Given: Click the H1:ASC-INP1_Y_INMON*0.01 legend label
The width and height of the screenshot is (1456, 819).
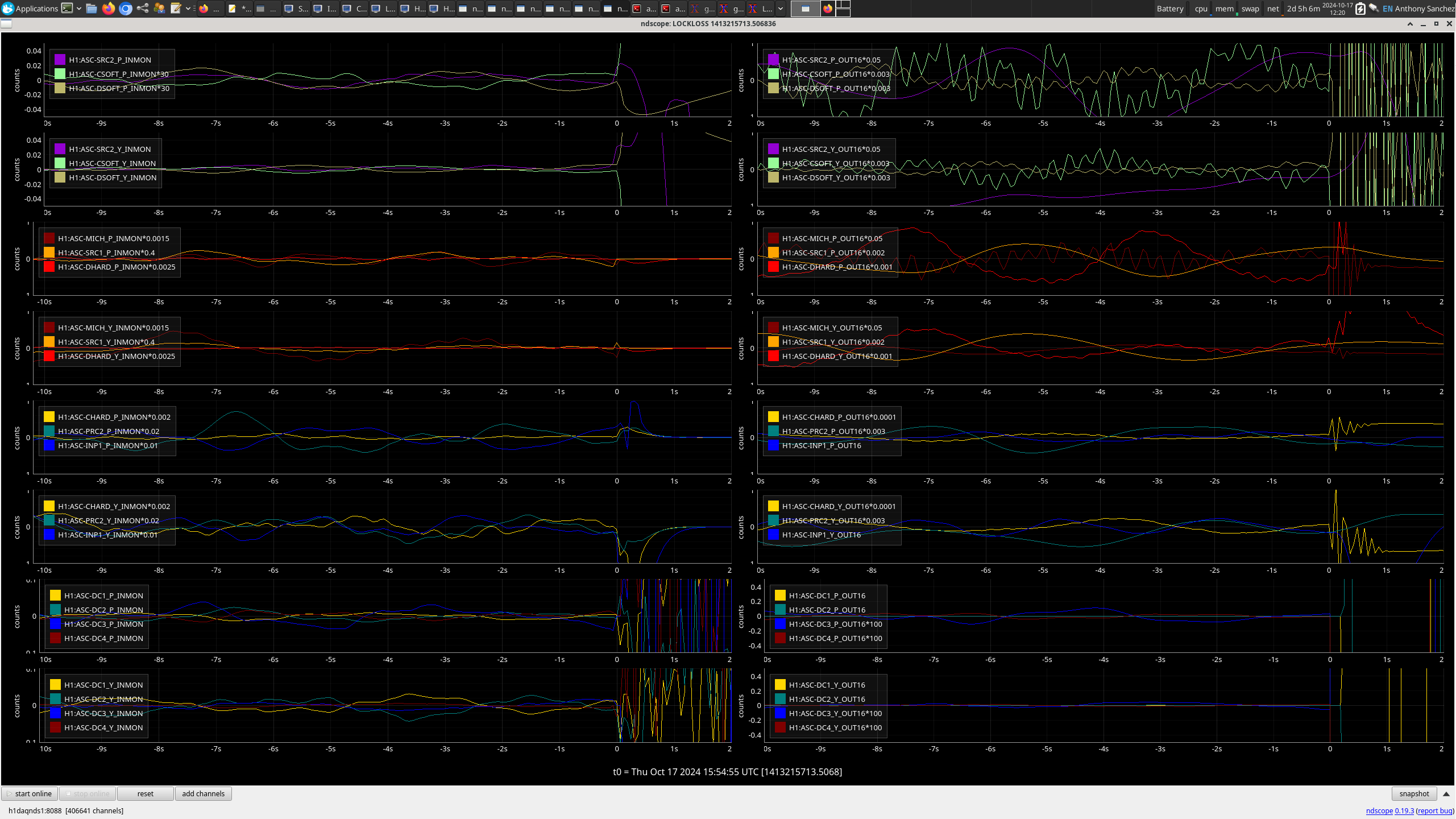Looking at the screenshot, I should [108, 535].
